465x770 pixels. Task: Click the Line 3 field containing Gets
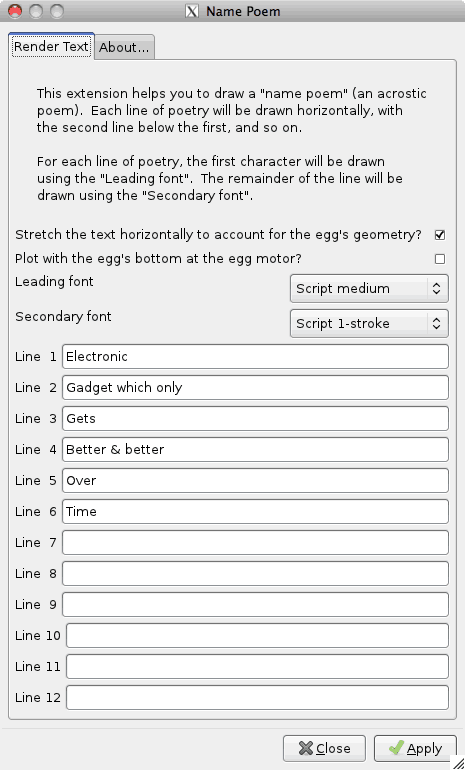(255, 418)
